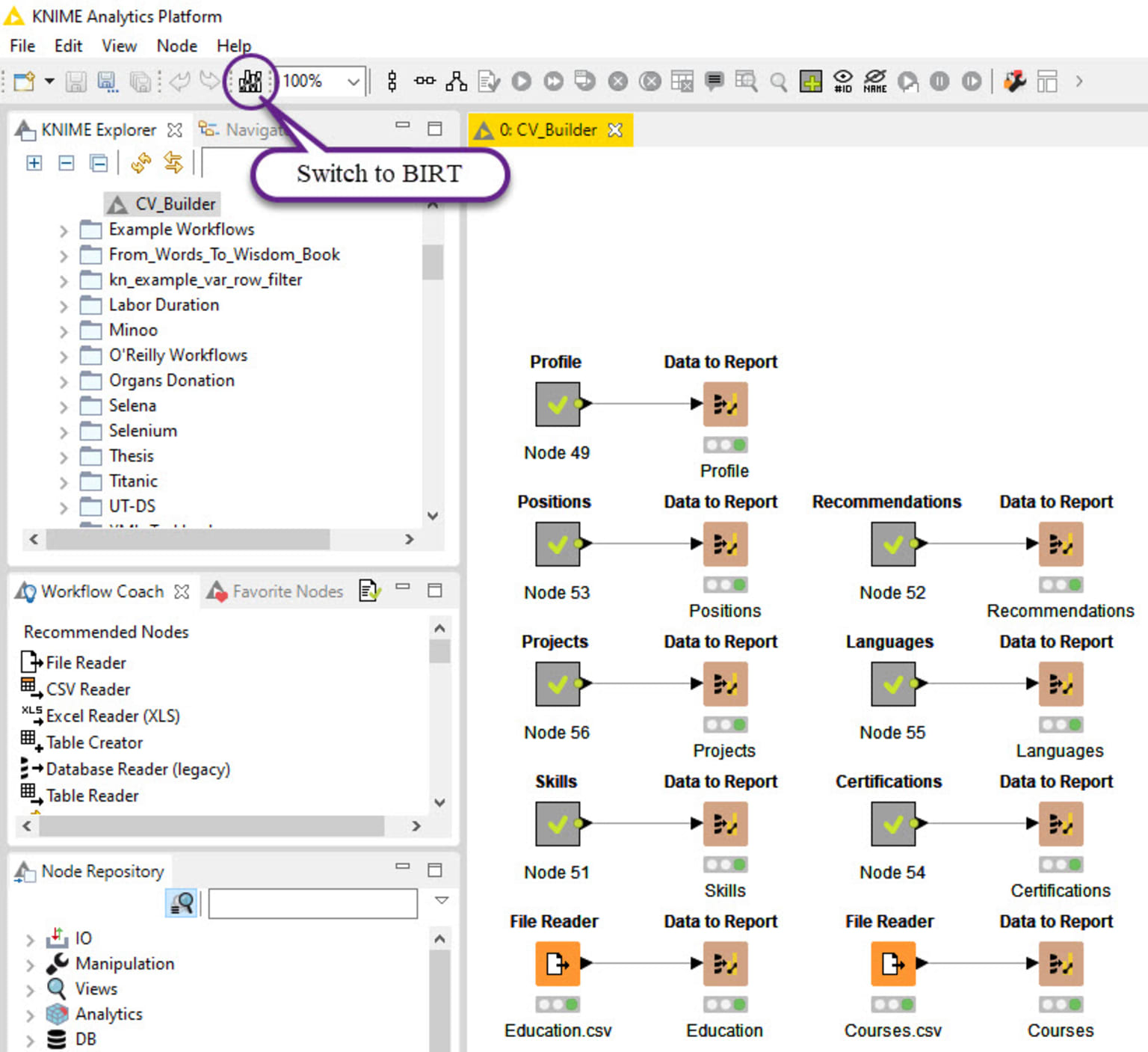
Task: Click the collapse icon in Explorer
Action: coord(67,163)
